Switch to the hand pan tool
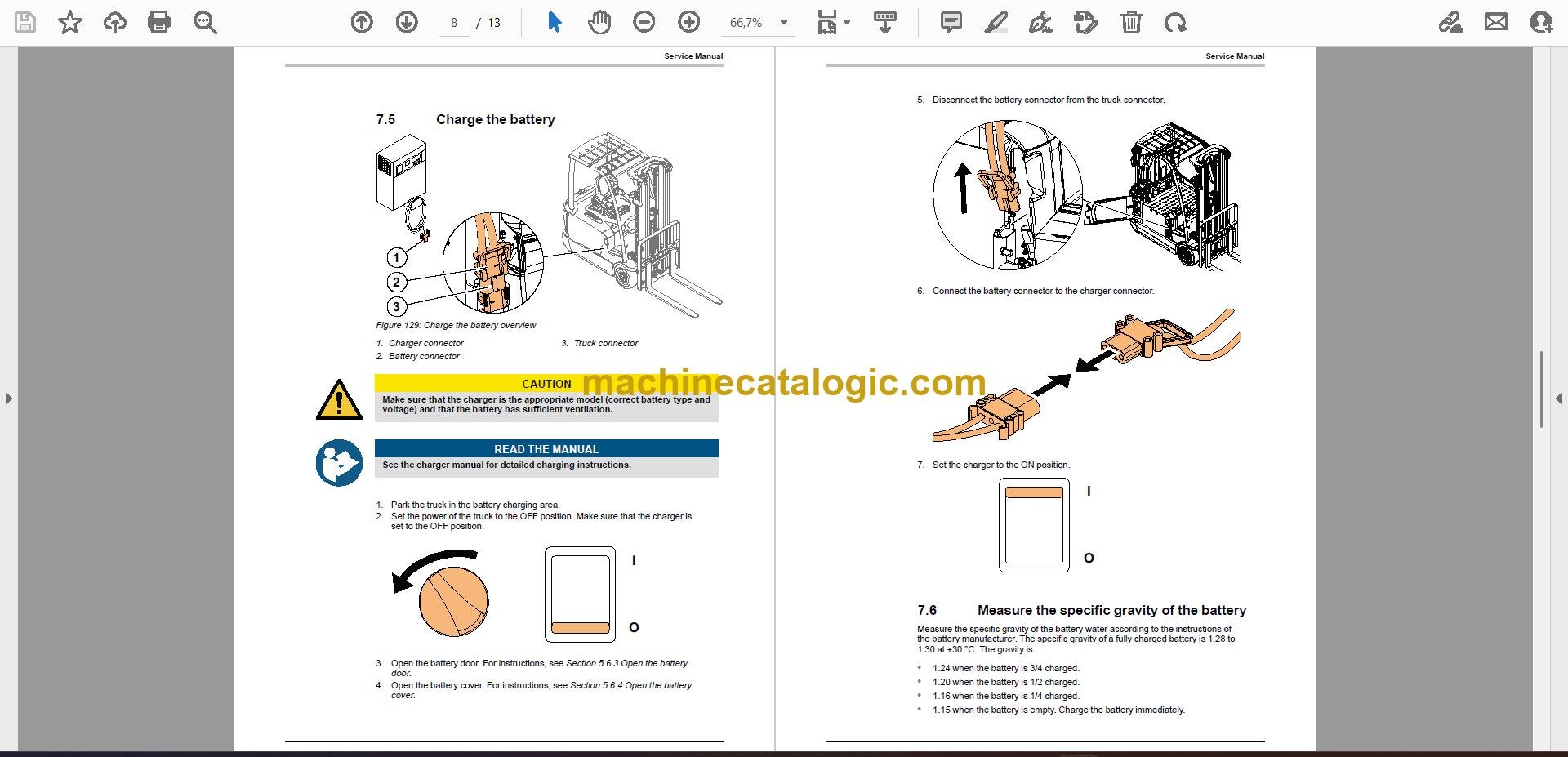1568x757 pixels. [599, 23]
